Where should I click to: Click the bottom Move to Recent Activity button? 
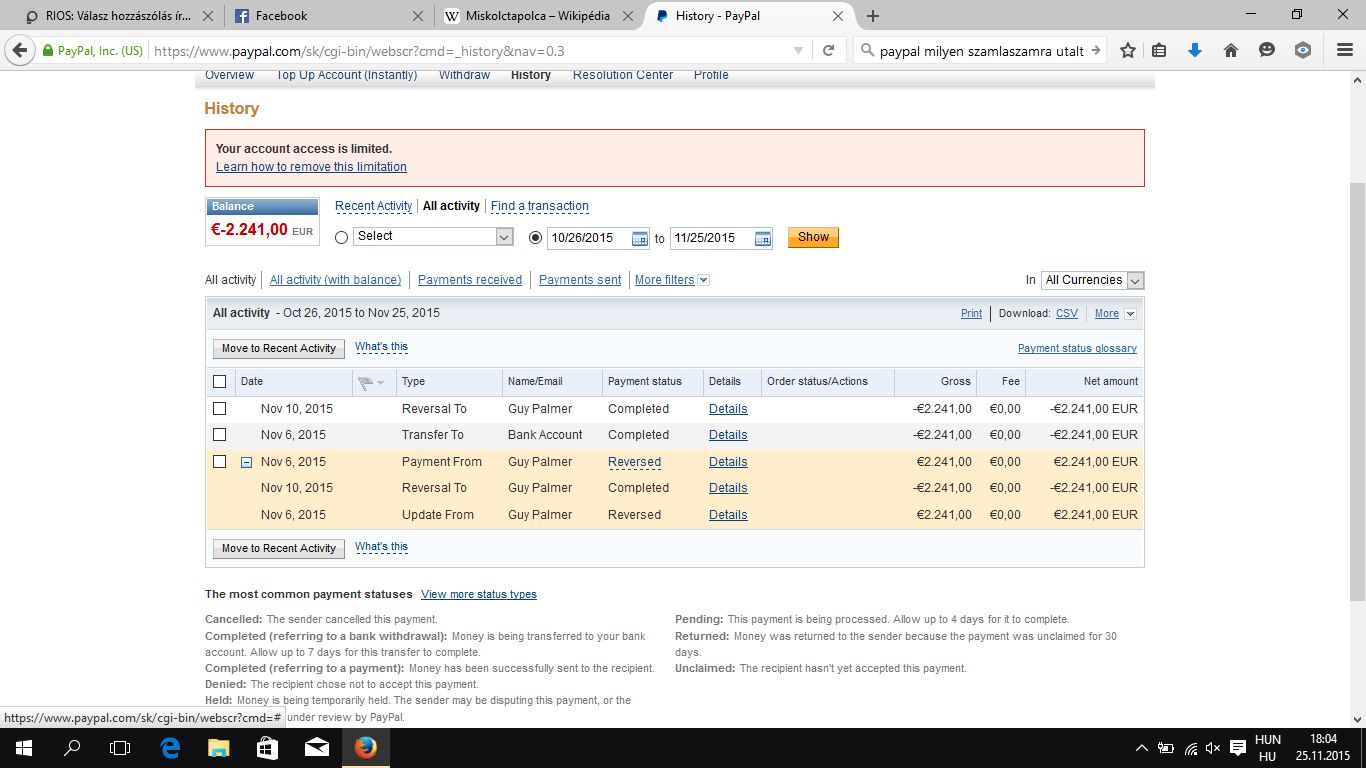pos(279,548)
